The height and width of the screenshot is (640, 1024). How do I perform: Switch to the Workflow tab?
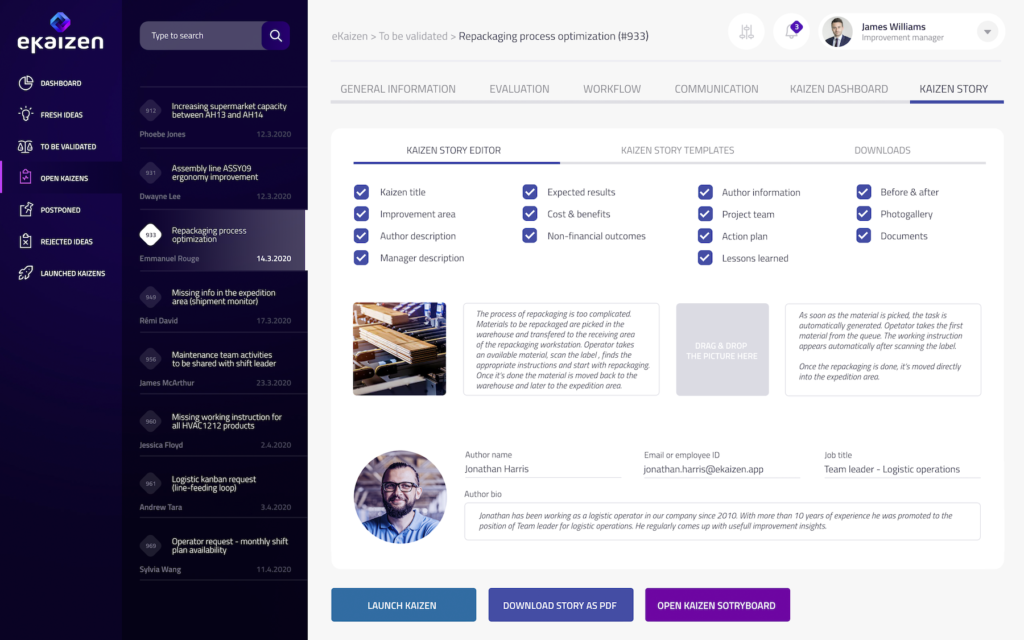point(612,89)
